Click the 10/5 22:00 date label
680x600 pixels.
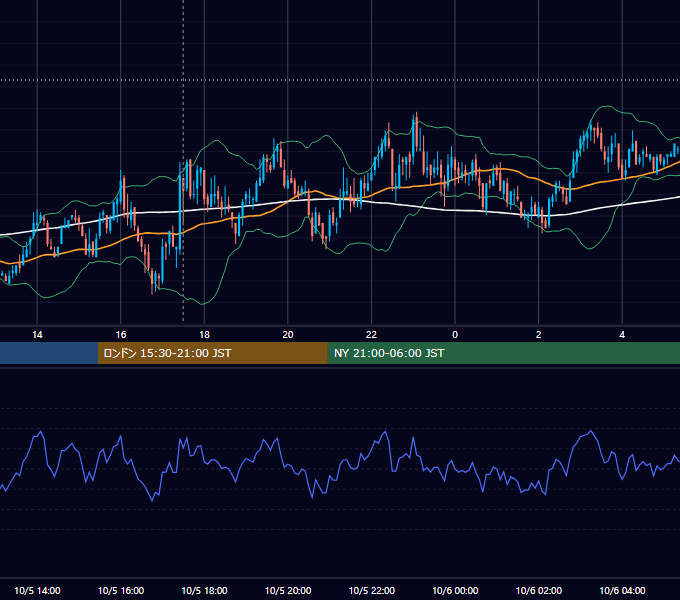372,590
